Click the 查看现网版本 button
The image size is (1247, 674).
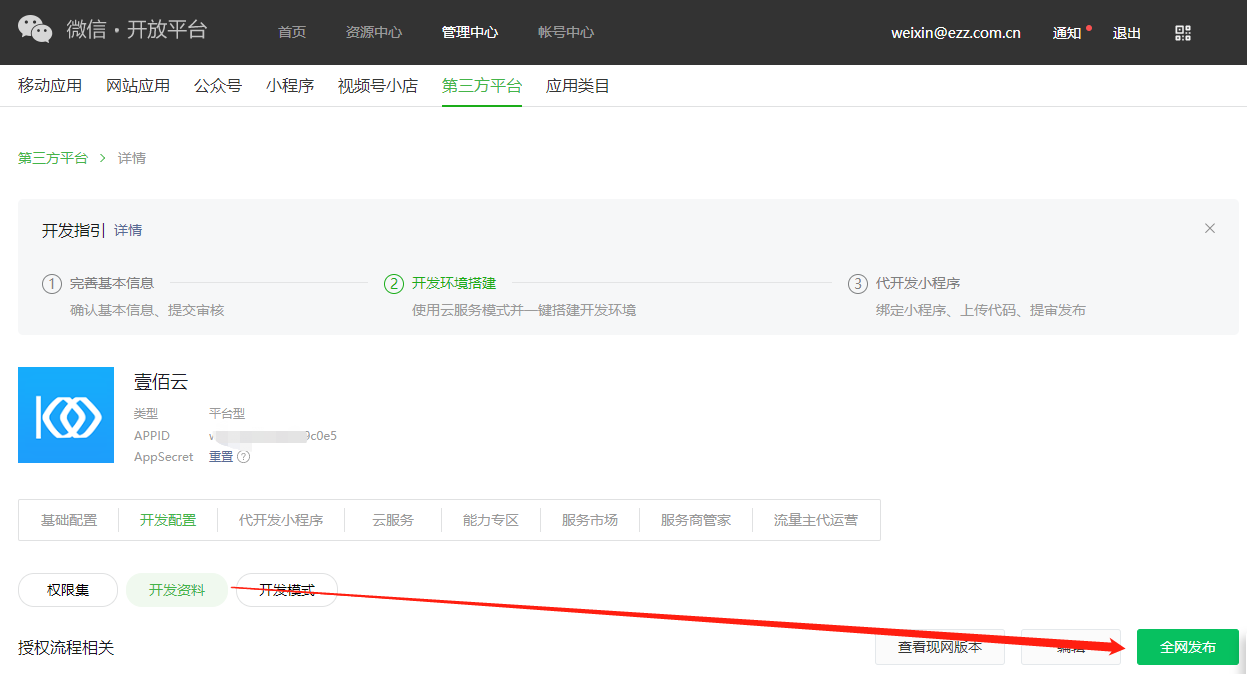(940, 647)
